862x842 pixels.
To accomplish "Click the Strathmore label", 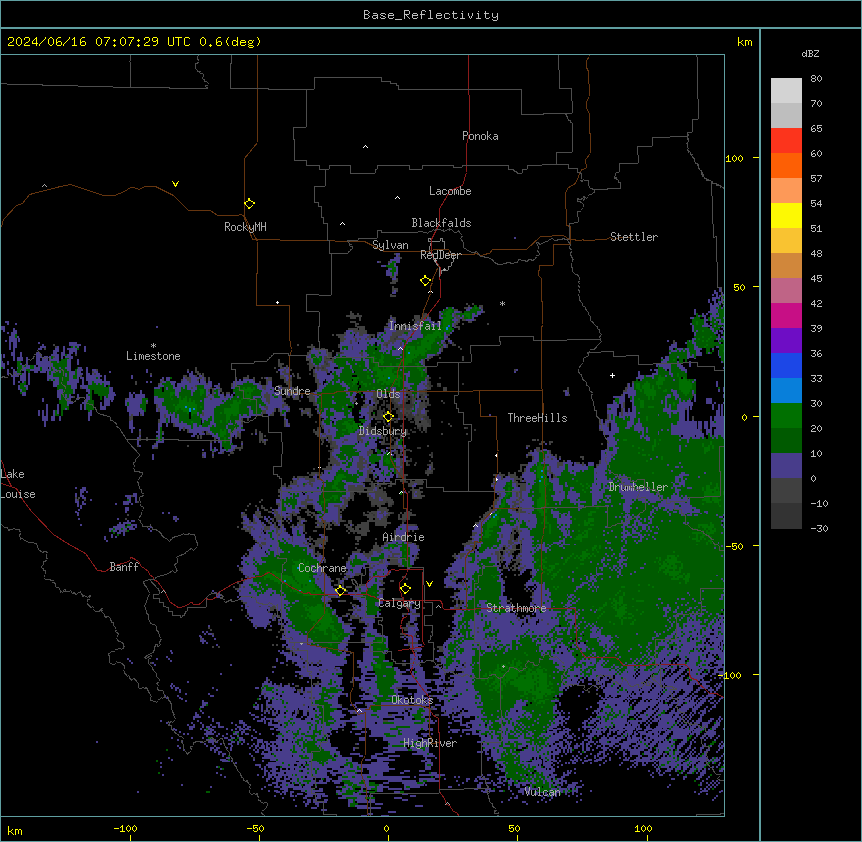I will tap(516, 608).
